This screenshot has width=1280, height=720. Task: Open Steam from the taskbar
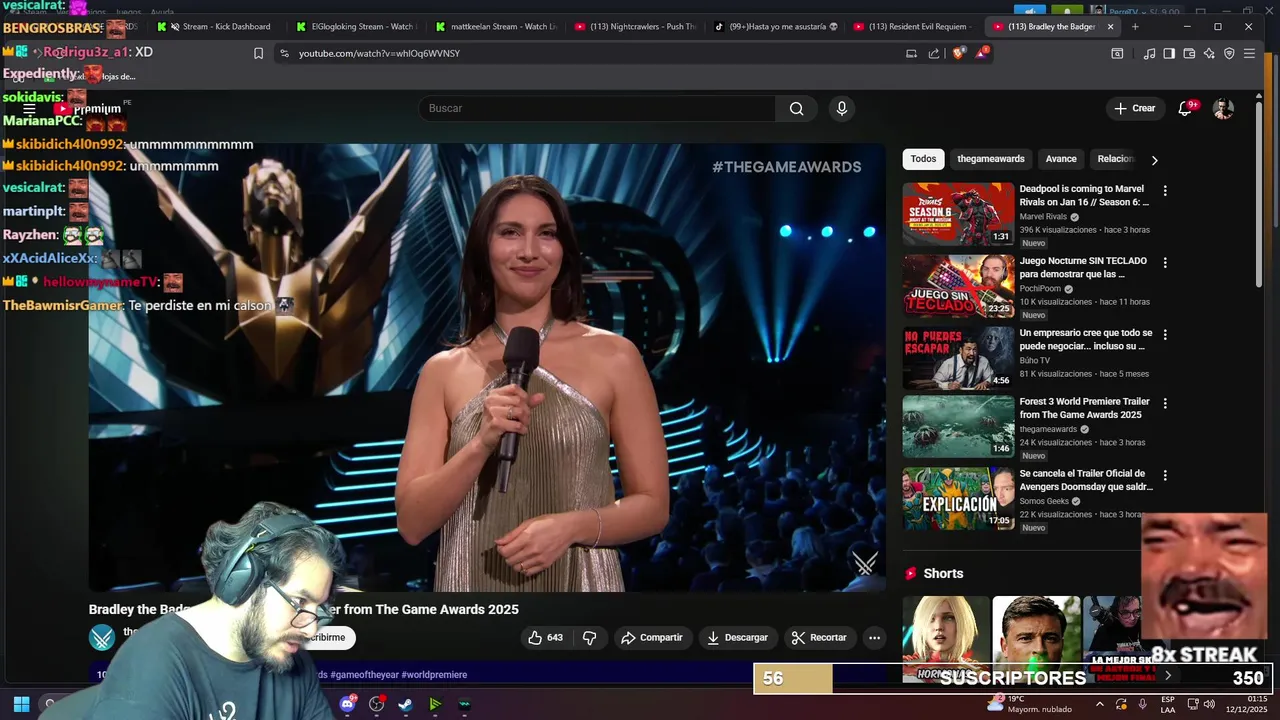pyautogui.click(x=405, y=704)
